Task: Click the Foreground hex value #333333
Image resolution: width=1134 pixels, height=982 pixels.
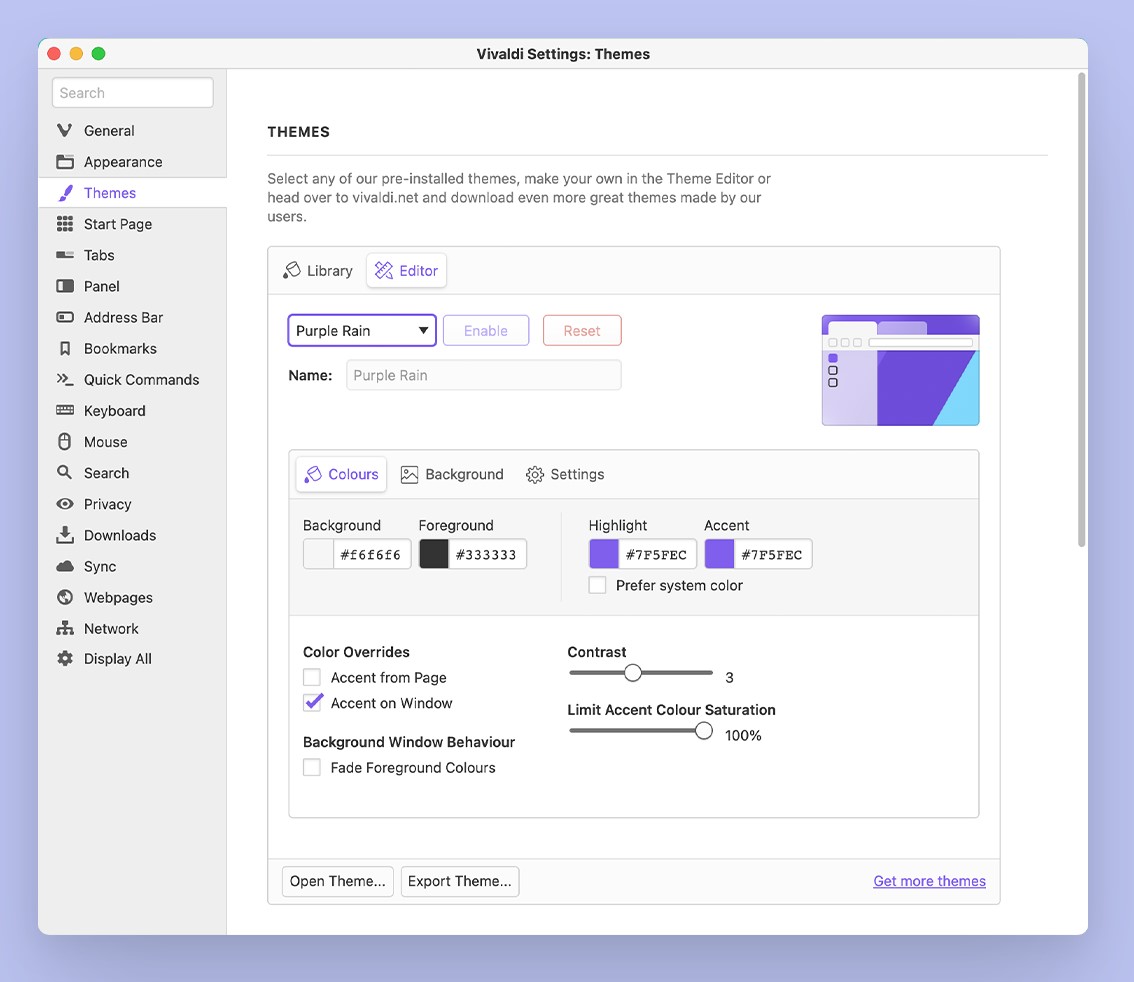Action: coord(487,555)
